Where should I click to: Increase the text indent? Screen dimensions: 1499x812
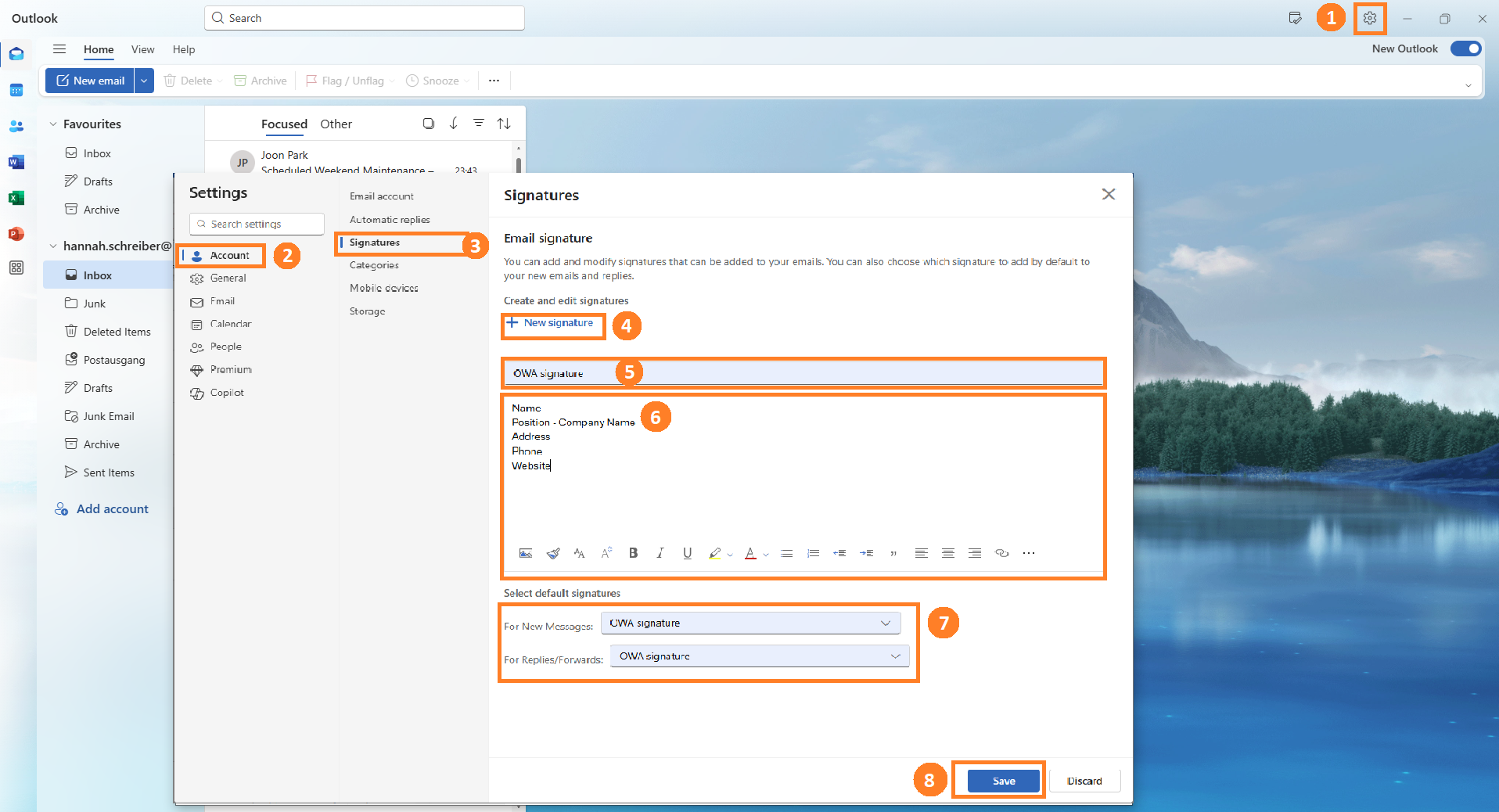(866, 553)
